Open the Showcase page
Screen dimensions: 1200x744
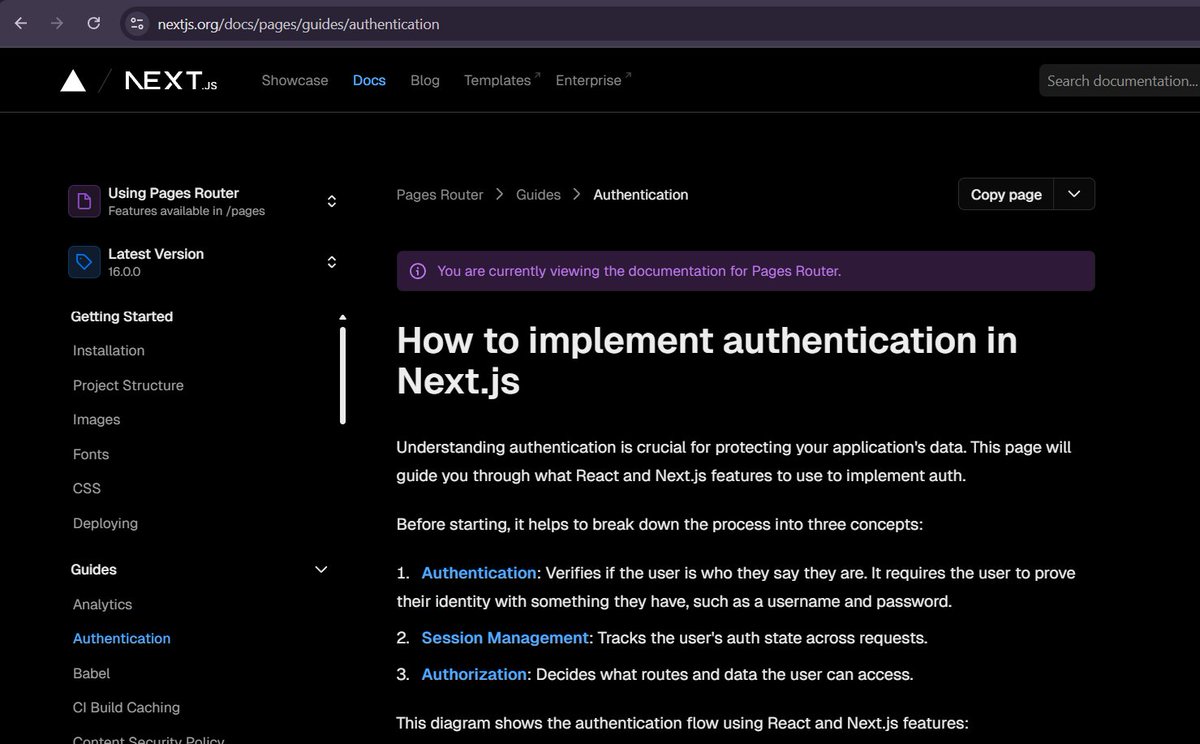point(295,80)
